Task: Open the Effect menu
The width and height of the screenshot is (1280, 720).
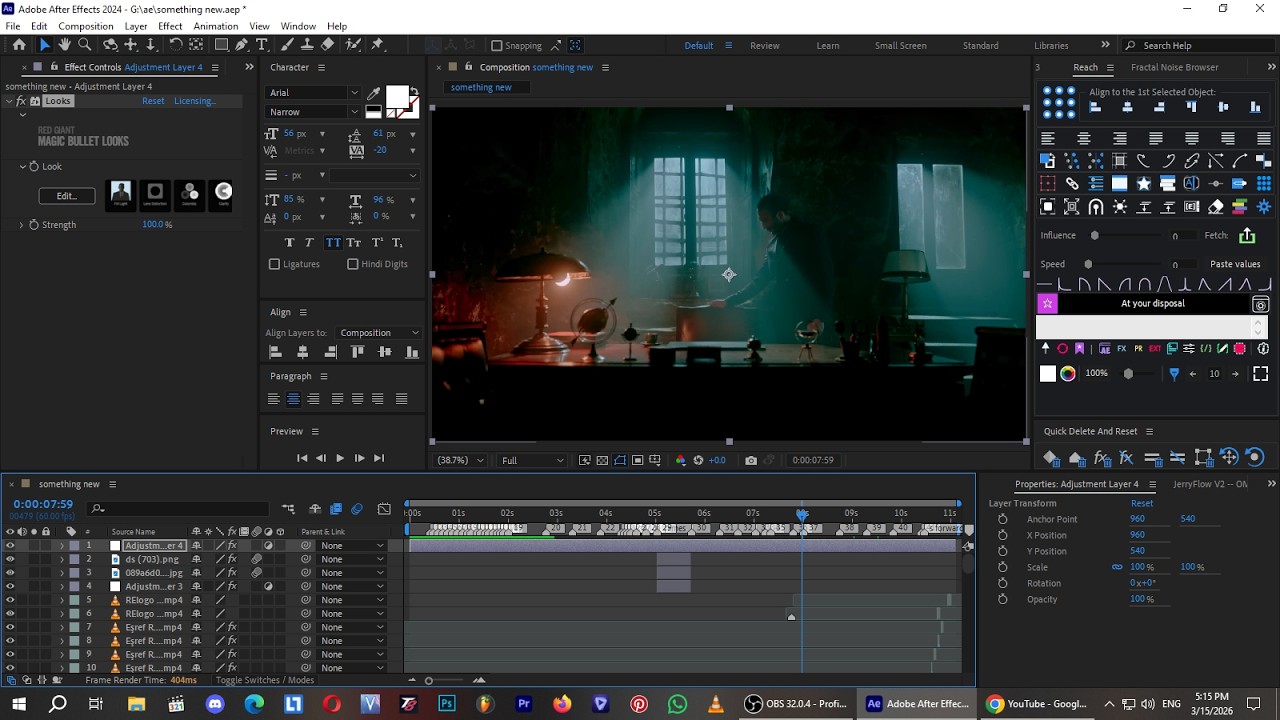Action: 170,26
